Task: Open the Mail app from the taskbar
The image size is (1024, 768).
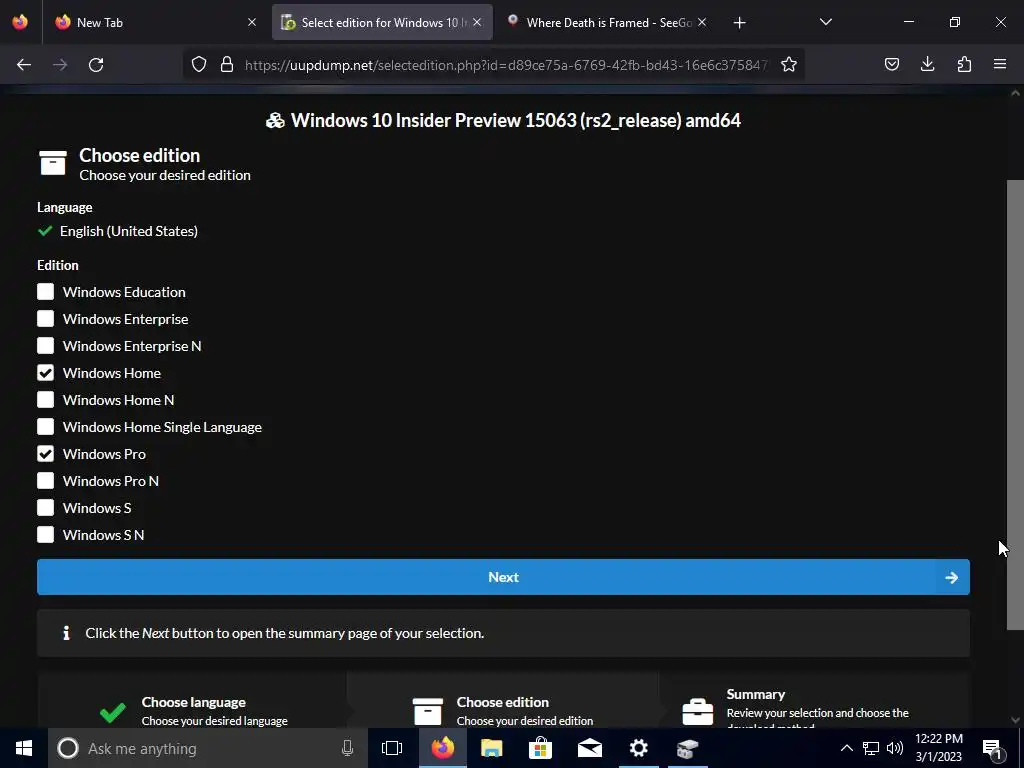Action: tap(590, 748)
